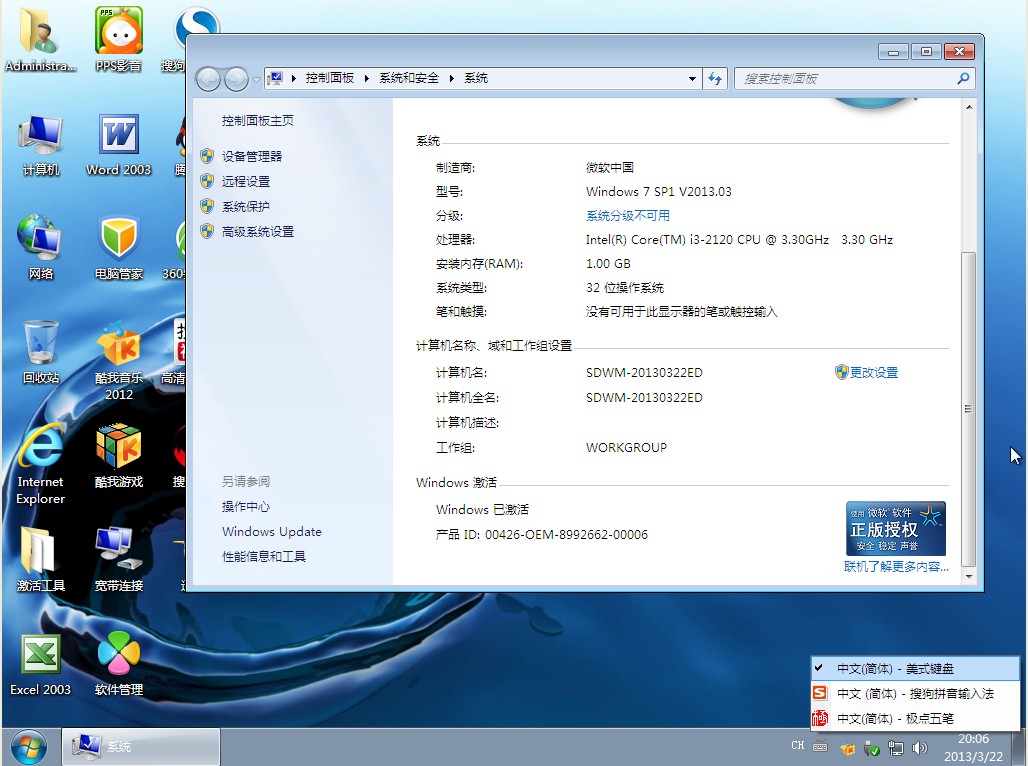1028x766 pixels.
Task: Expand the address bar history dropdown
Action: coord(692,79)
